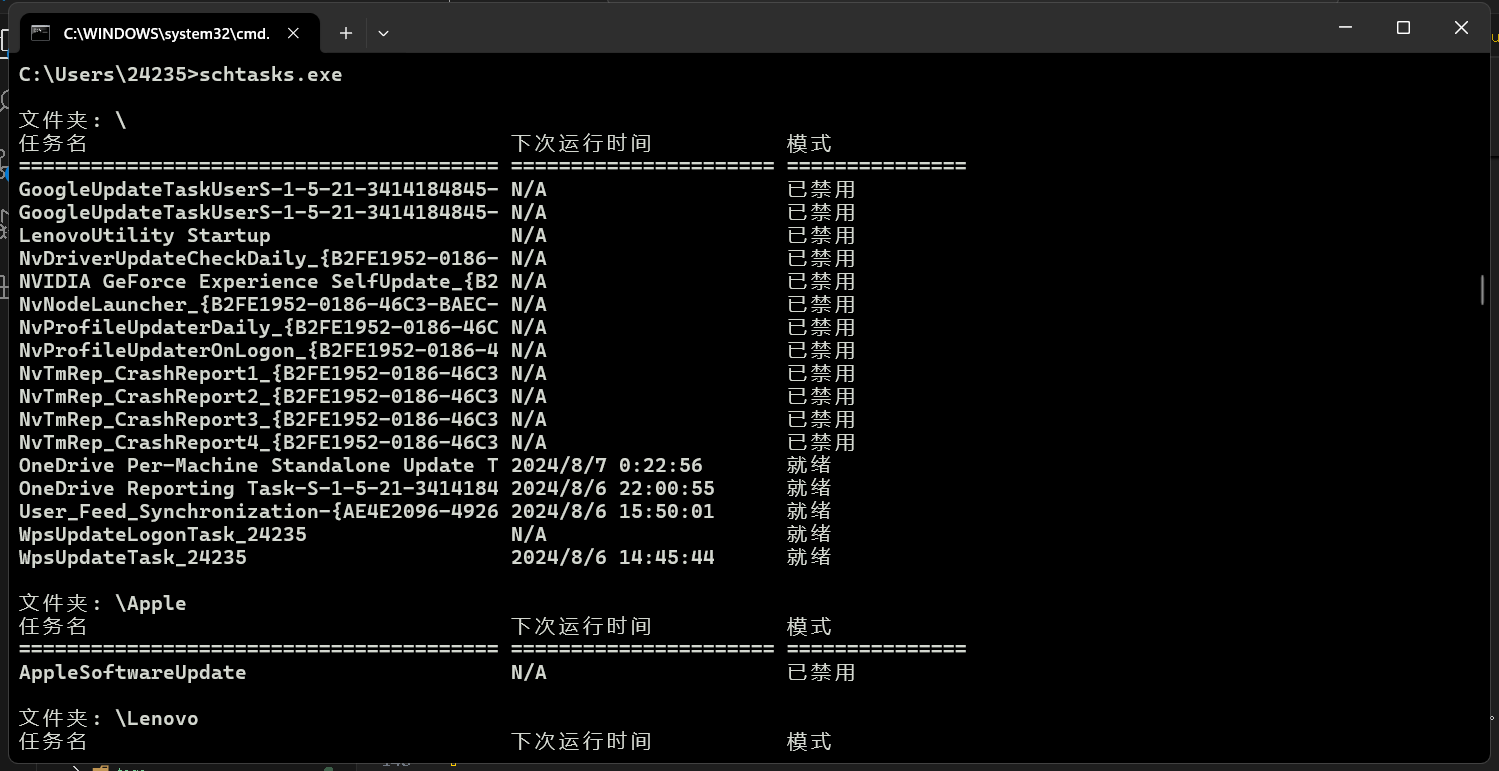This screenshot has height=771, width=1499.
Task: Click the AppleSoftwareUpdate task name
Action: click(132, 673)
